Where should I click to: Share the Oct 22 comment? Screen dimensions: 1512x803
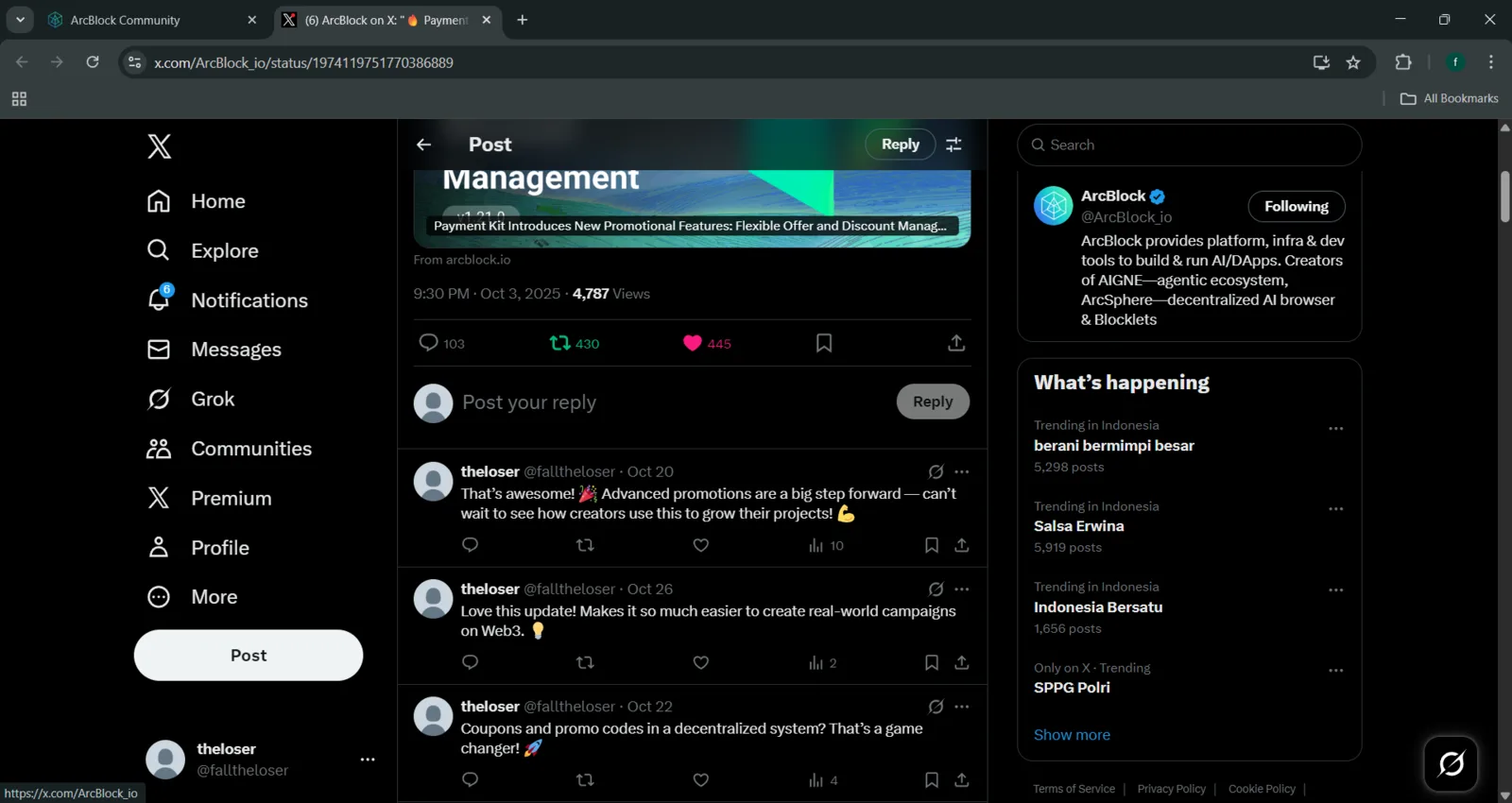(962, 779)
